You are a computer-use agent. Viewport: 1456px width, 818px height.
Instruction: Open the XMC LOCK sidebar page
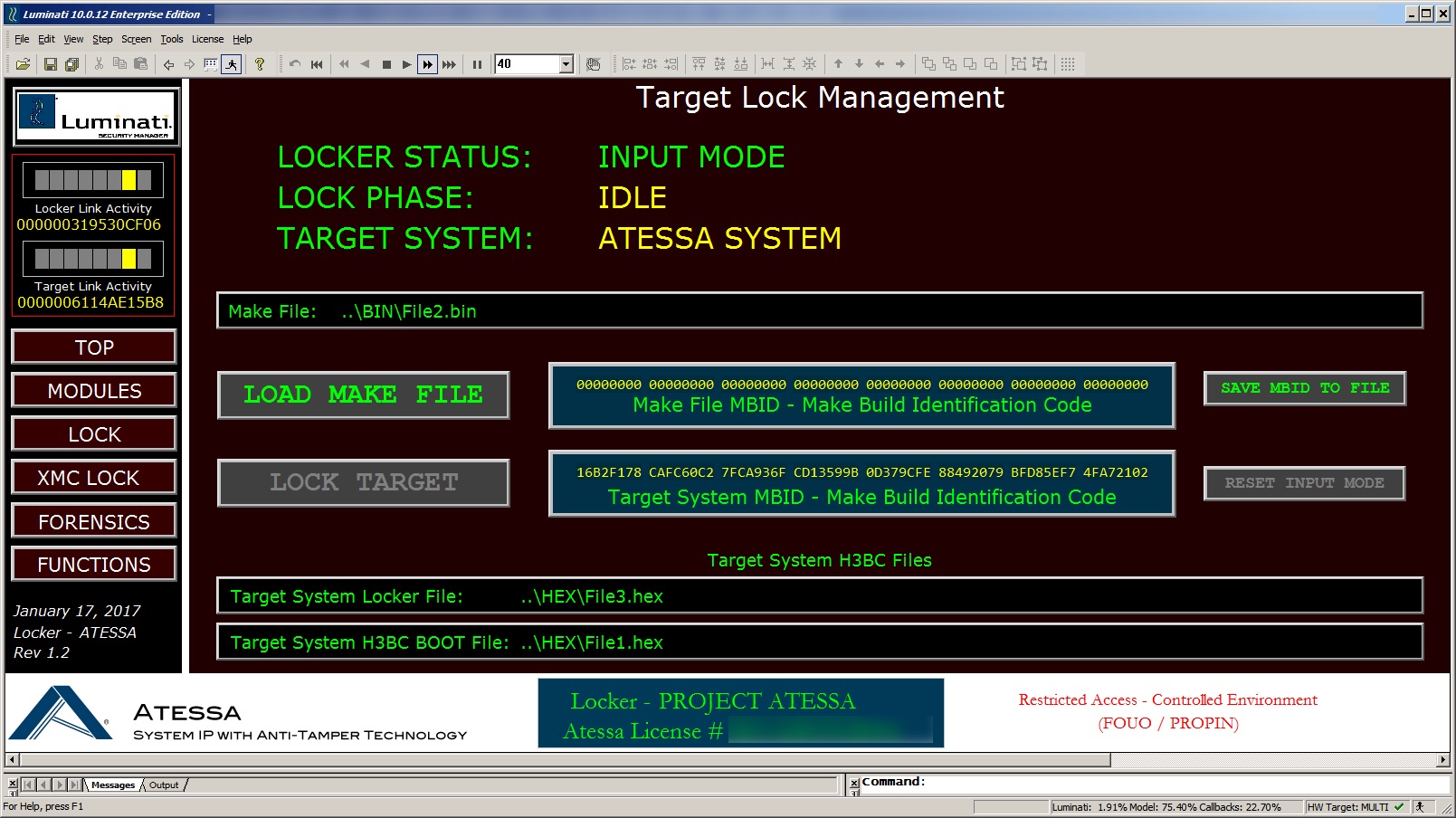tap(94, 478)
